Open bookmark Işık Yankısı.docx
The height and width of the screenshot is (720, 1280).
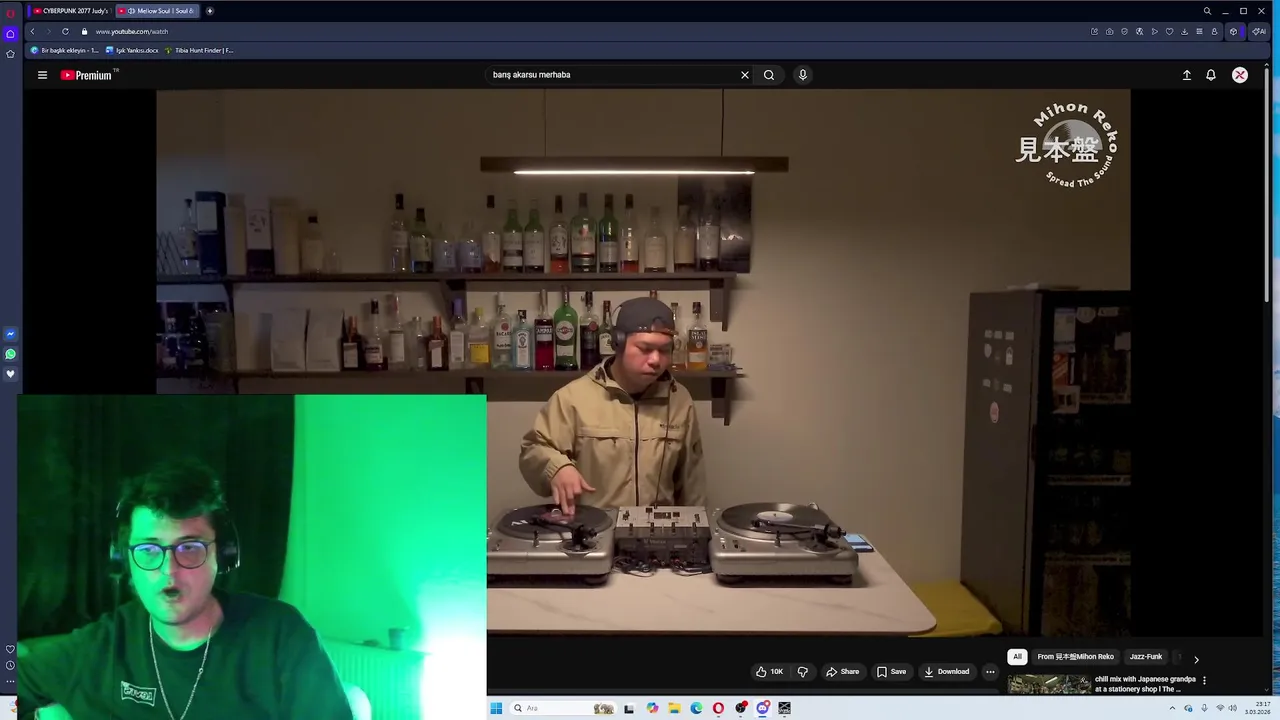132,50
